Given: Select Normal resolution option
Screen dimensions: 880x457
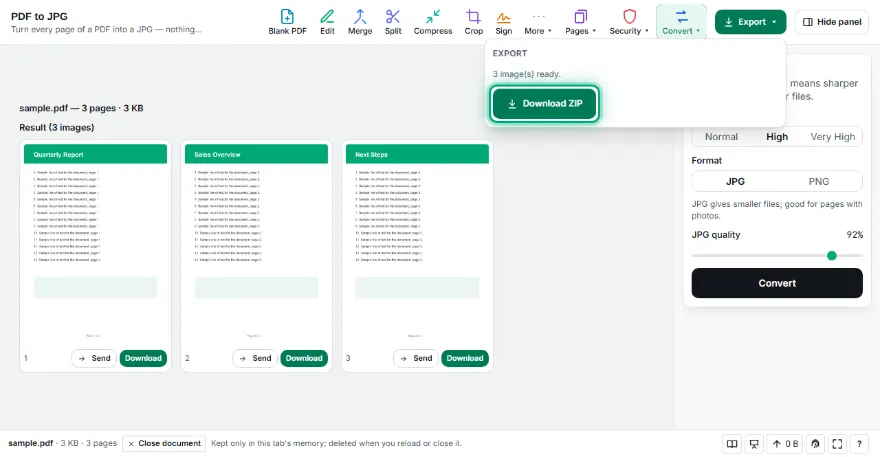Looking at the screenshot, I should (x=721, y=136).
